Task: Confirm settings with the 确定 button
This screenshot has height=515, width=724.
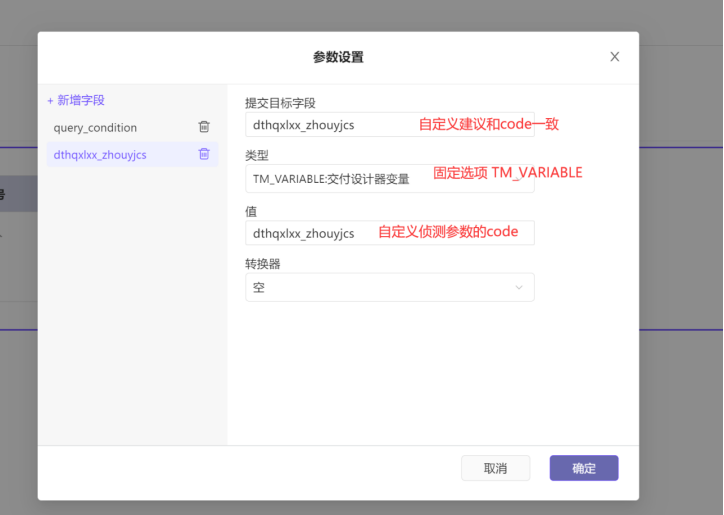Action: pos(584,468)
